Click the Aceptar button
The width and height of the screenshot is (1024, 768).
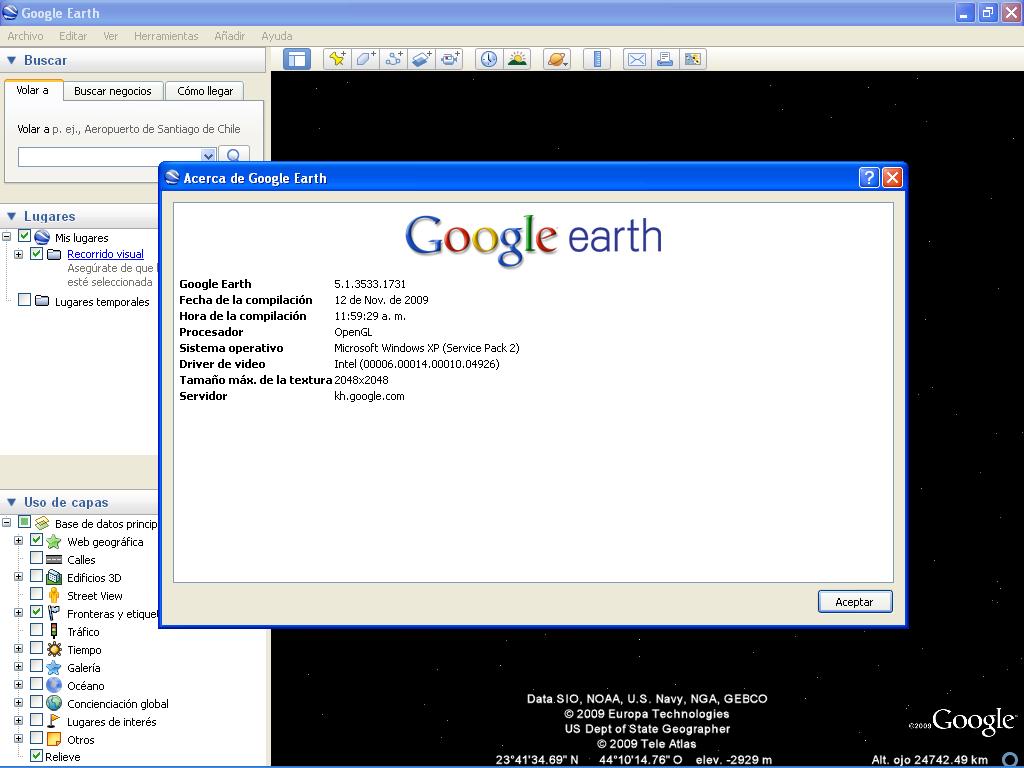pos(854,602)
